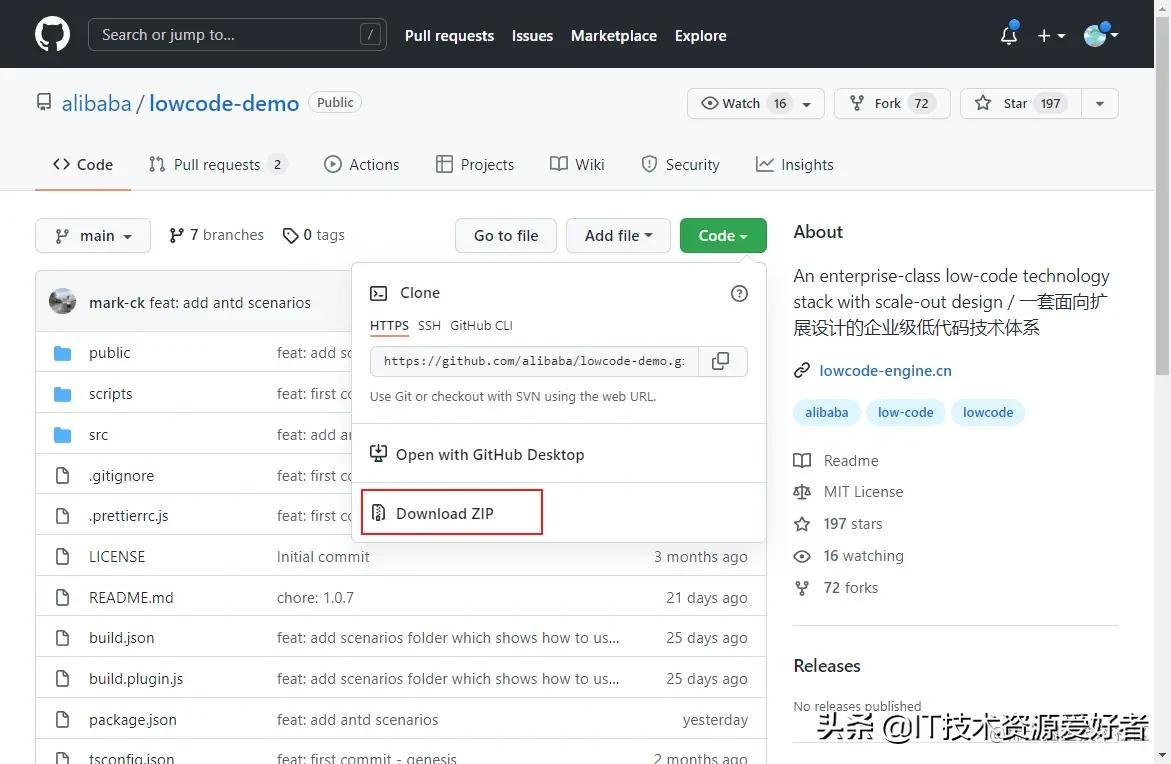Viewport: 1171px width, 764px height.
Task: Switch to the Wiki tab
Action: 577,164
